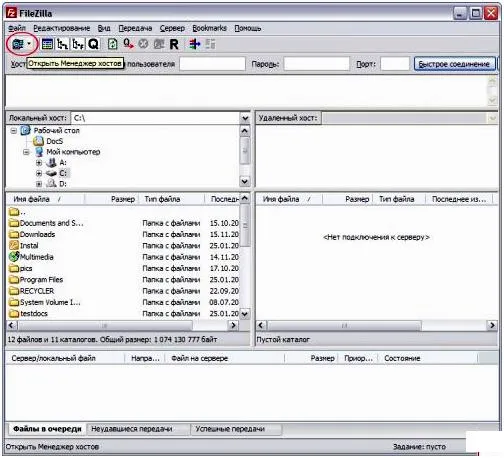
Task: Select the System Volume I… folder icon
Action: (14, 302)
